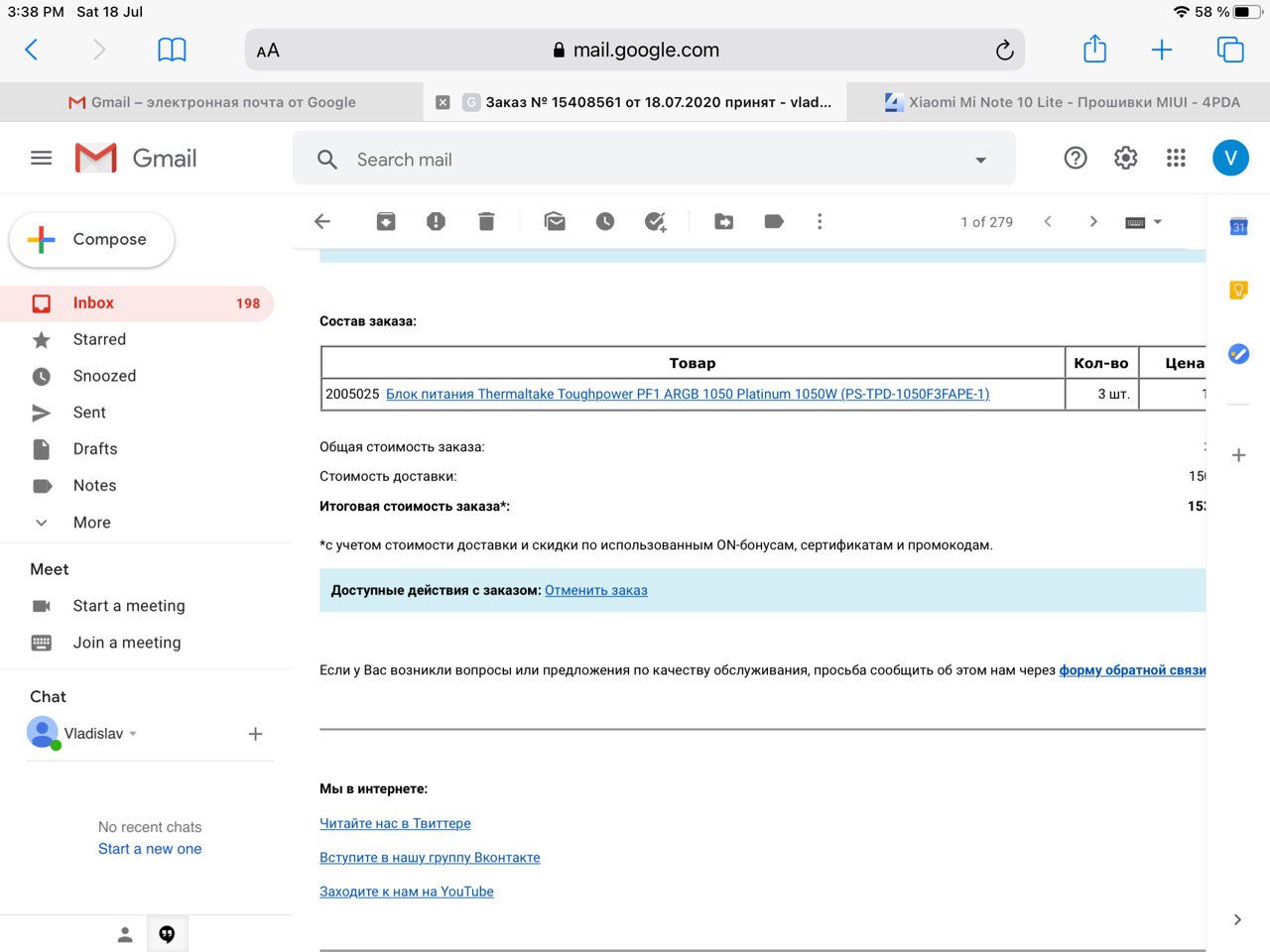Open the contacts person icon
Image resolution: width=1270 pixels, height=952 pixels.
[125, 934]
